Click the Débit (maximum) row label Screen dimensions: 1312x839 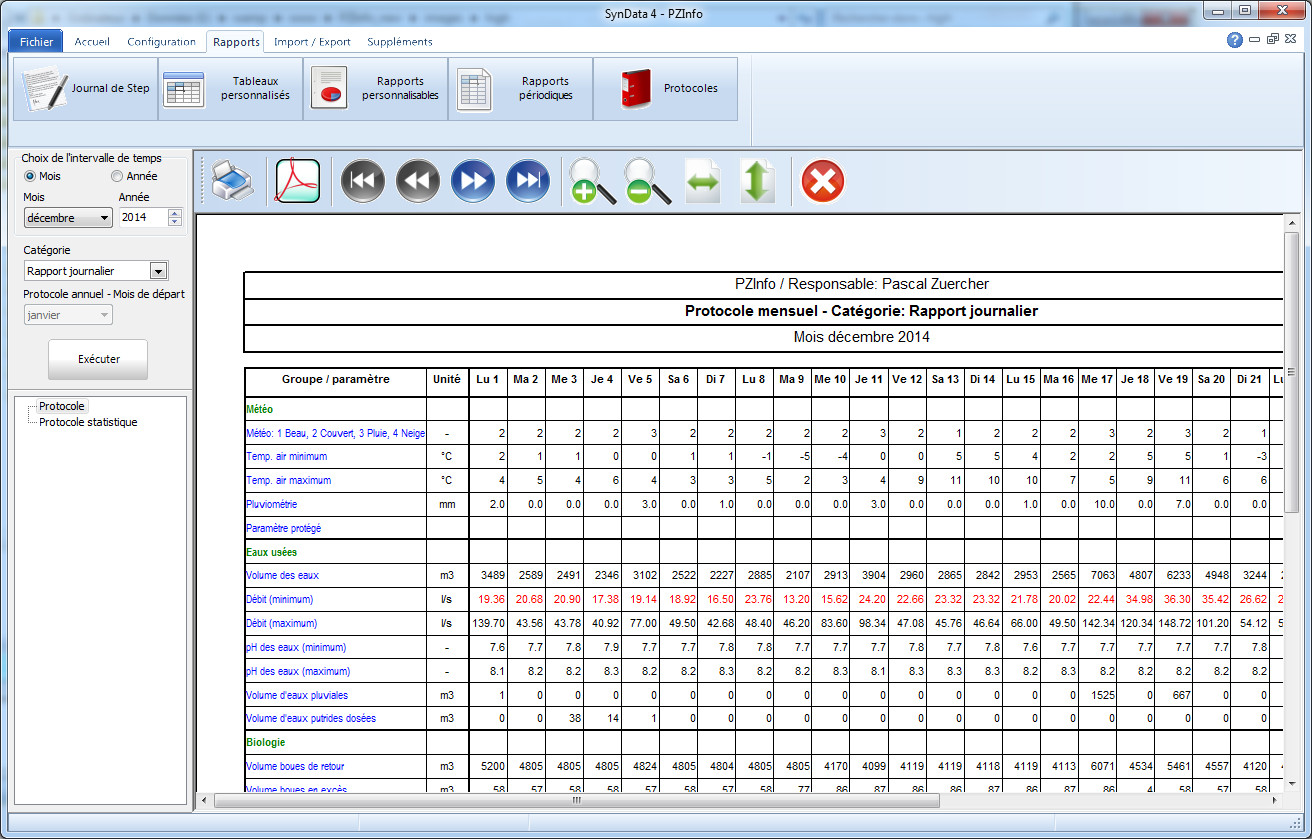281,624
